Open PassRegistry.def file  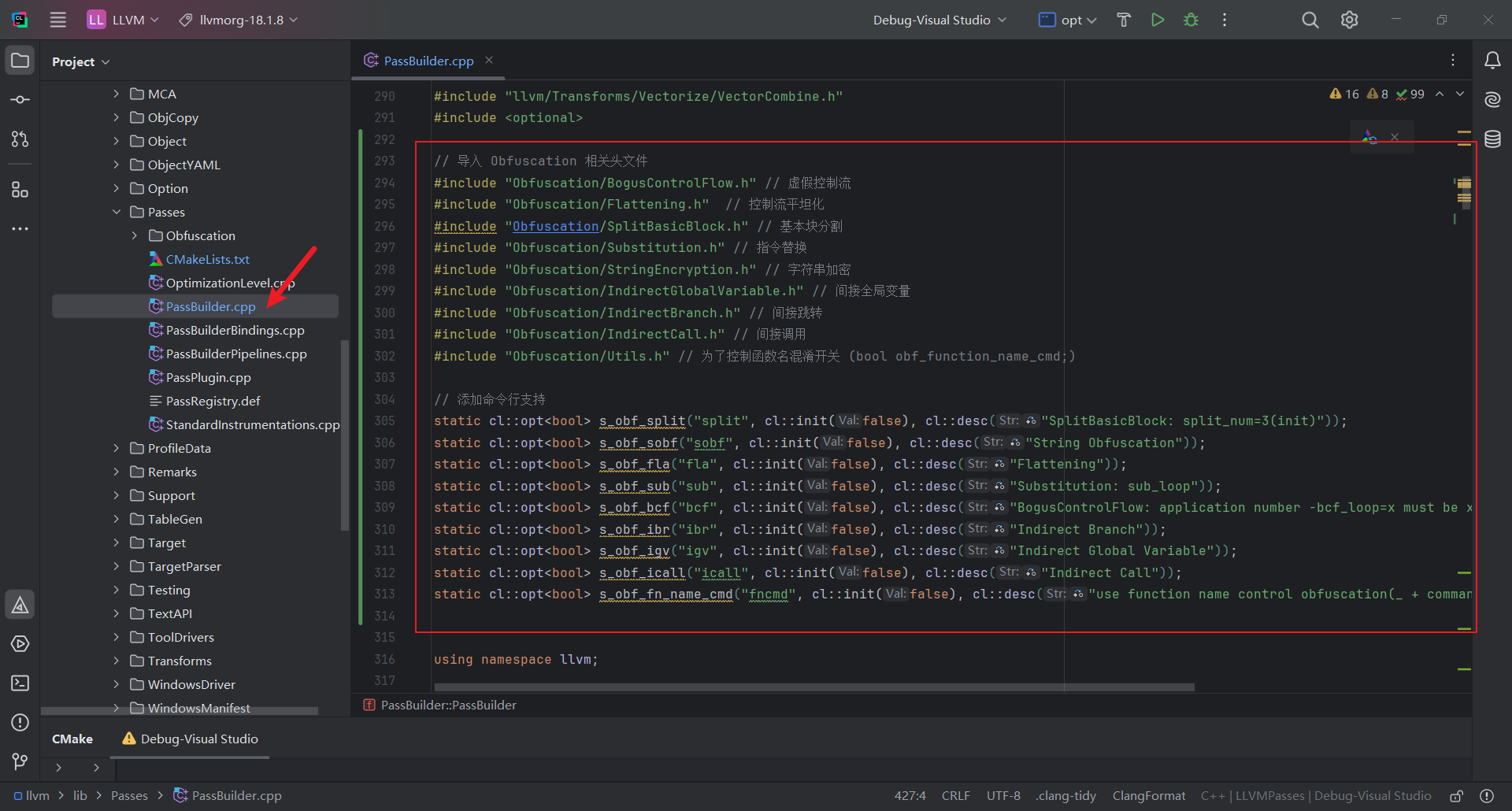coord(205,401)
